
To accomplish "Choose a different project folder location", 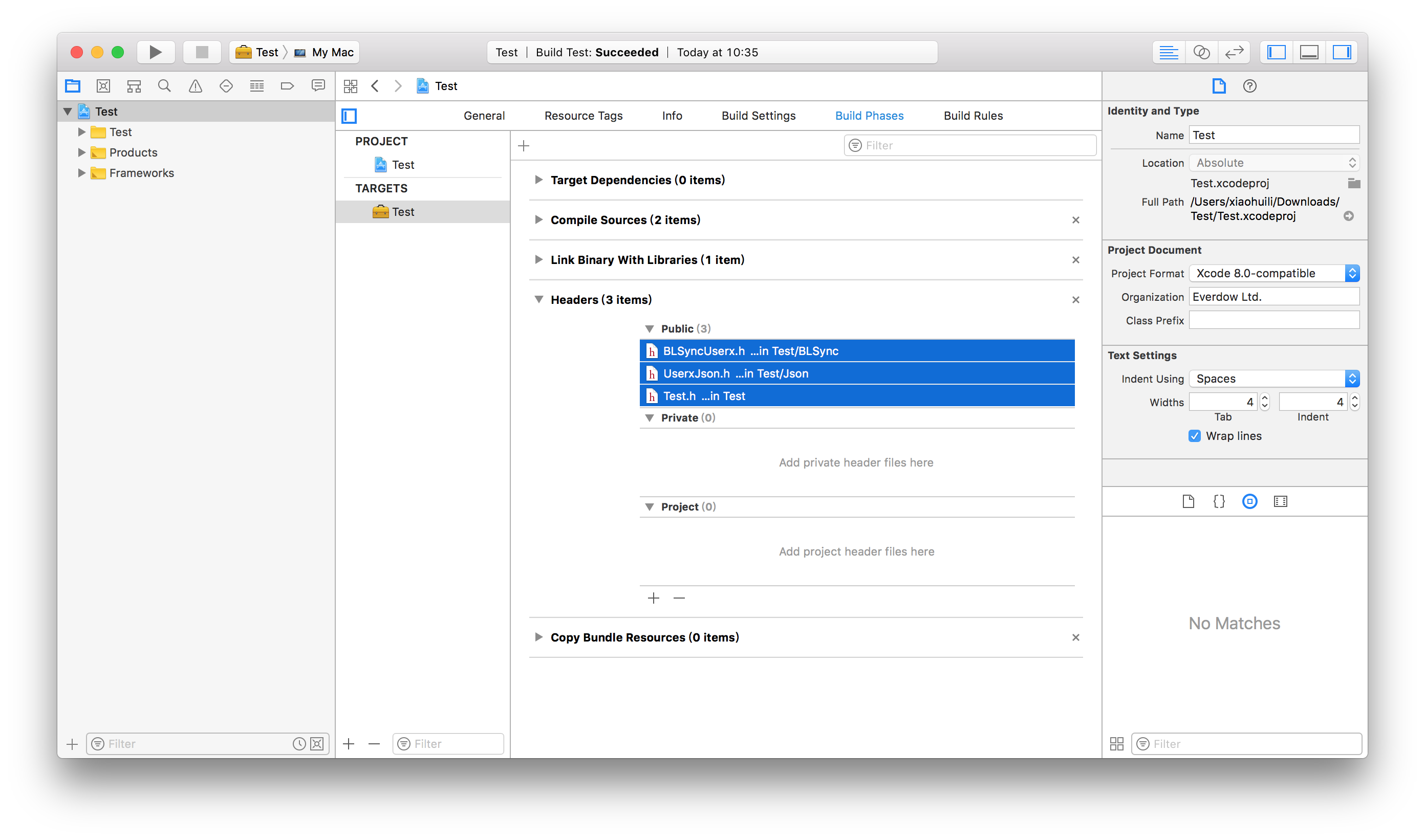I will click(1354, 183).
